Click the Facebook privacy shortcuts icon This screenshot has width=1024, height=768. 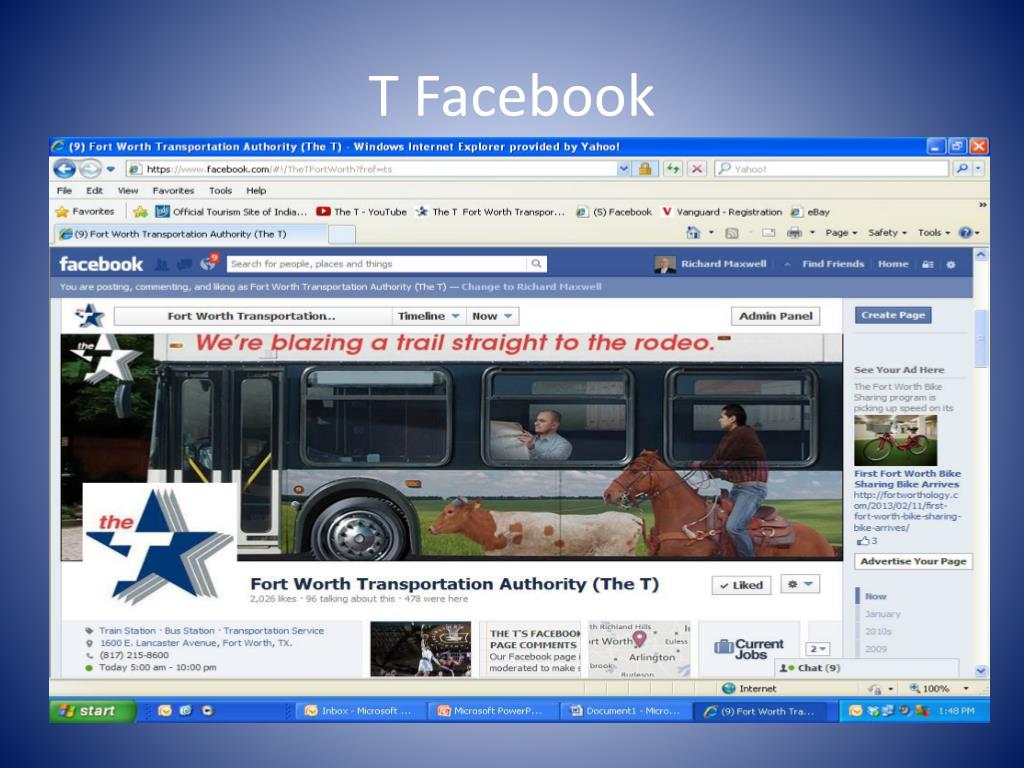pos(927,264)
